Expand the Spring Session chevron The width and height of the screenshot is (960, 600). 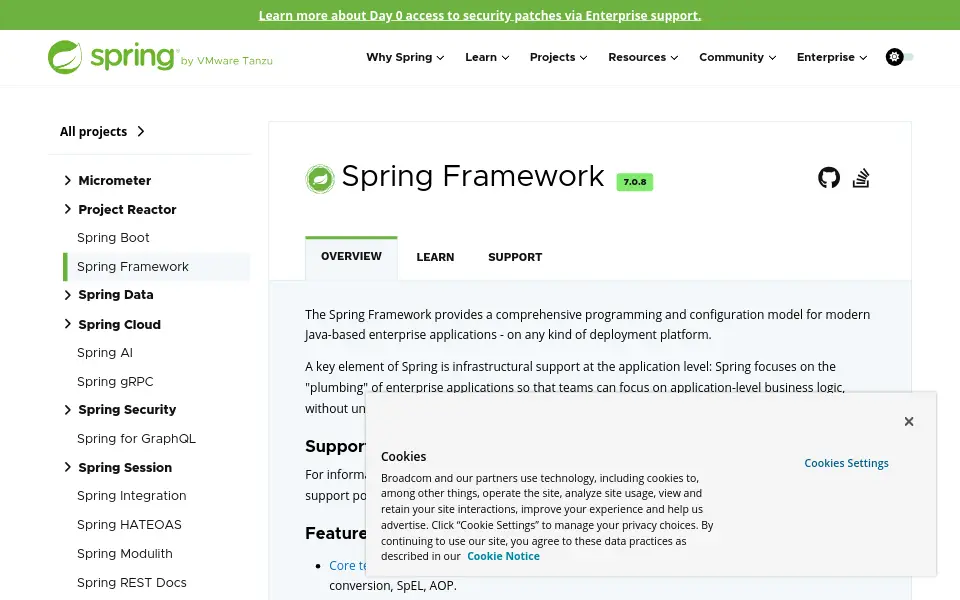67,467
